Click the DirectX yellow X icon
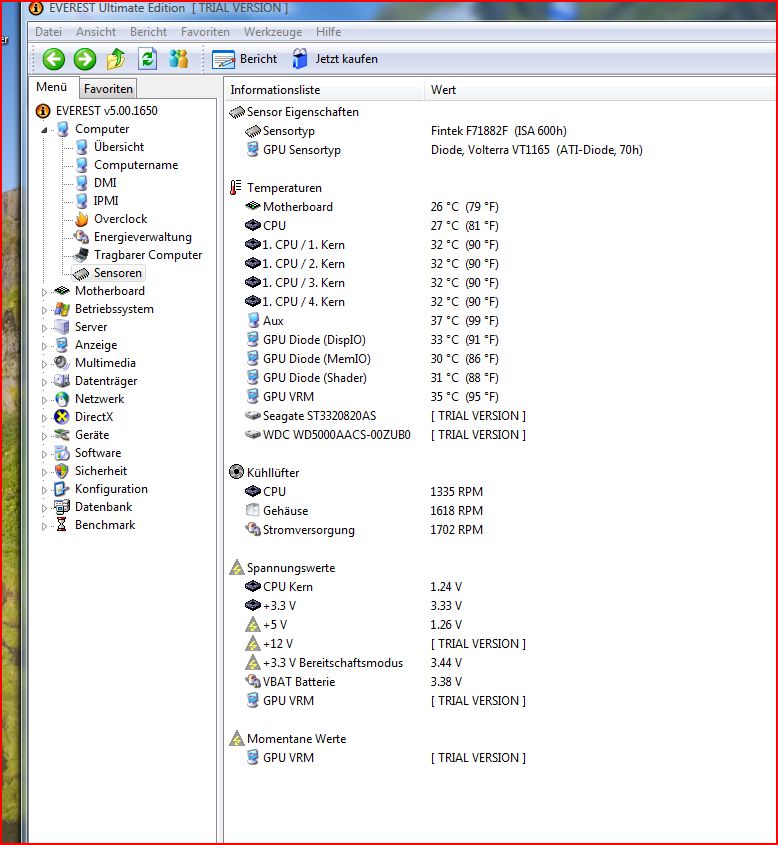 tap(62, 417)
